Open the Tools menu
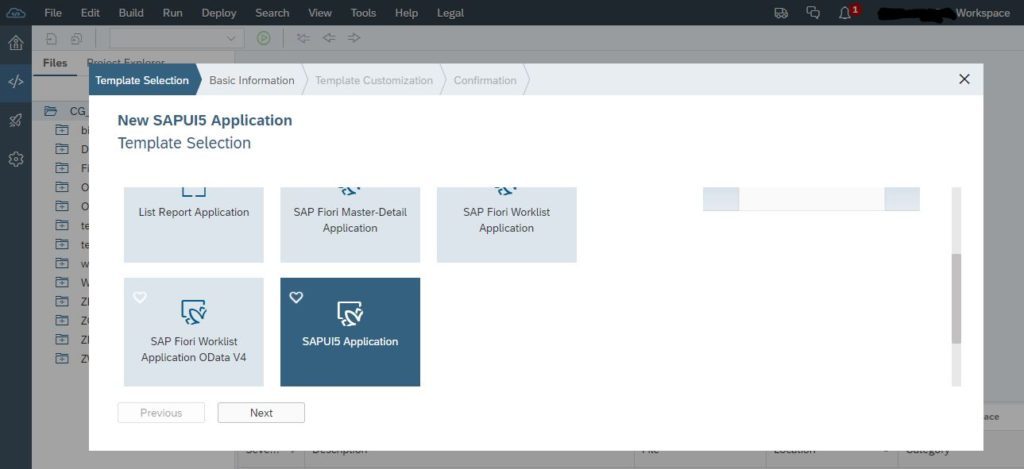 click(x=363, y=13)
